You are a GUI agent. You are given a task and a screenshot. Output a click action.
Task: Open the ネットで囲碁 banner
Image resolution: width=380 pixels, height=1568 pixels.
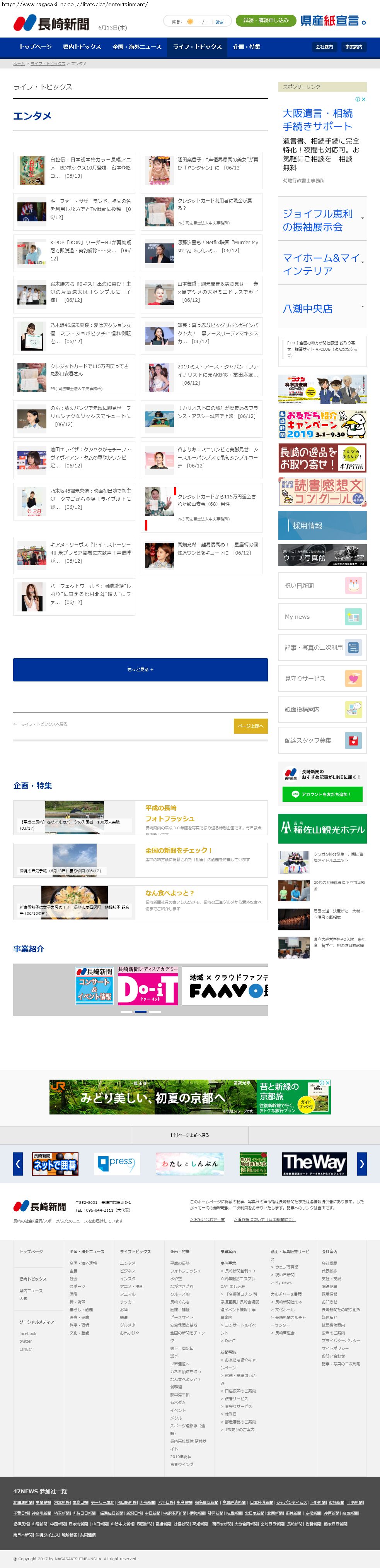[55, 1164]
